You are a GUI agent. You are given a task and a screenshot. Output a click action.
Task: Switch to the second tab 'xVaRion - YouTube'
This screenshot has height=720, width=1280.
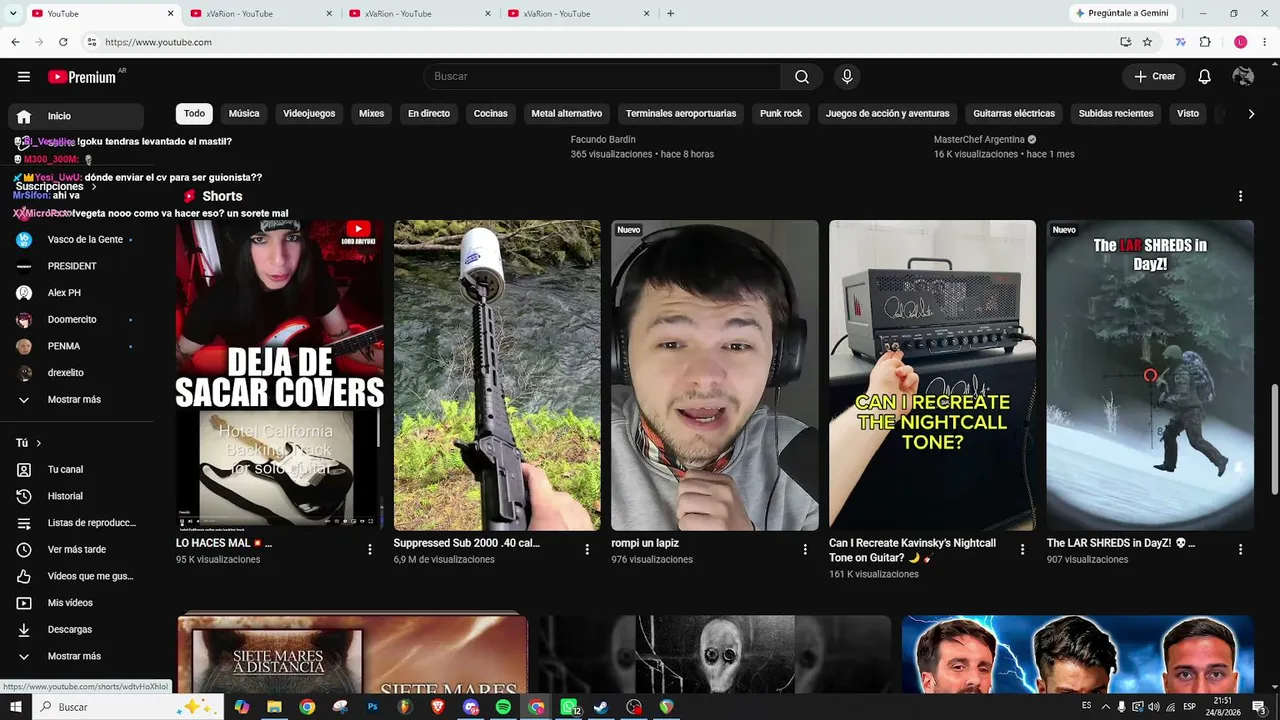click(260, 13)
